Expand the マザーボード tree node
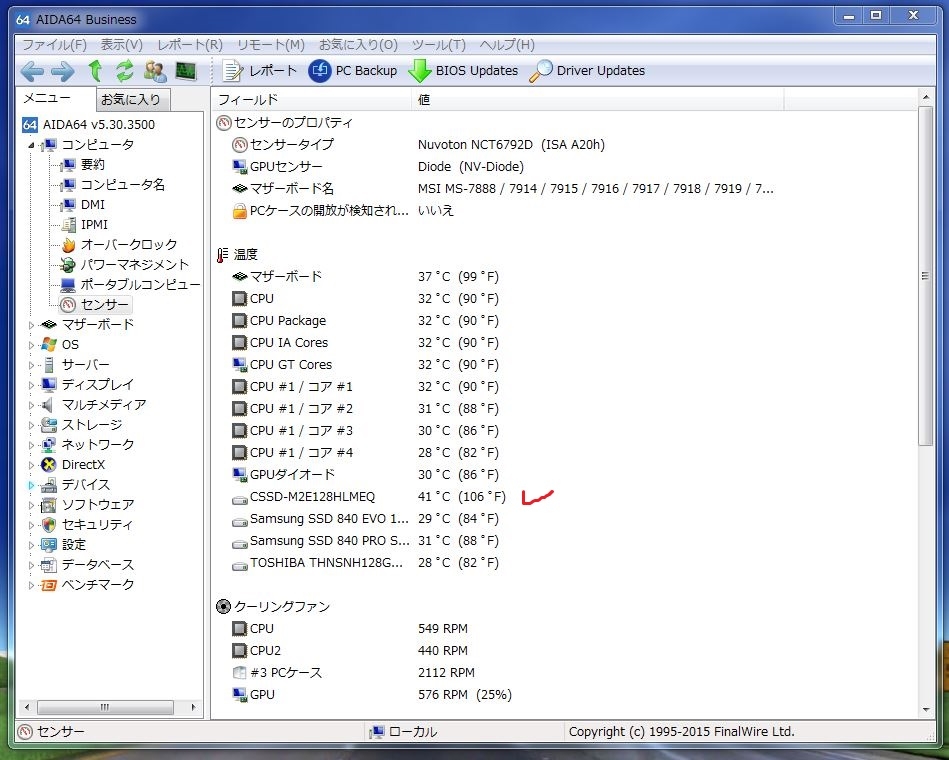 tap(31, 325)
